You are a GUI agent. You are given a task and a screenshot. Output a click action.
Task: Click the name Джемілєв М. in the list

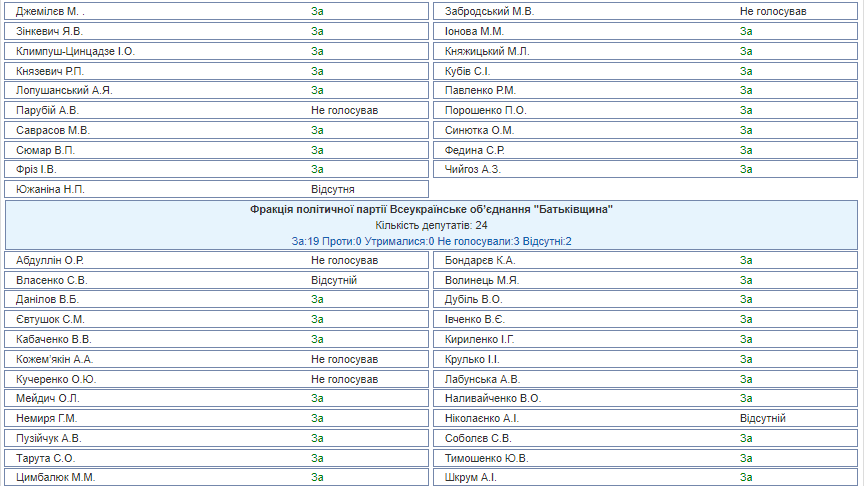52,11
